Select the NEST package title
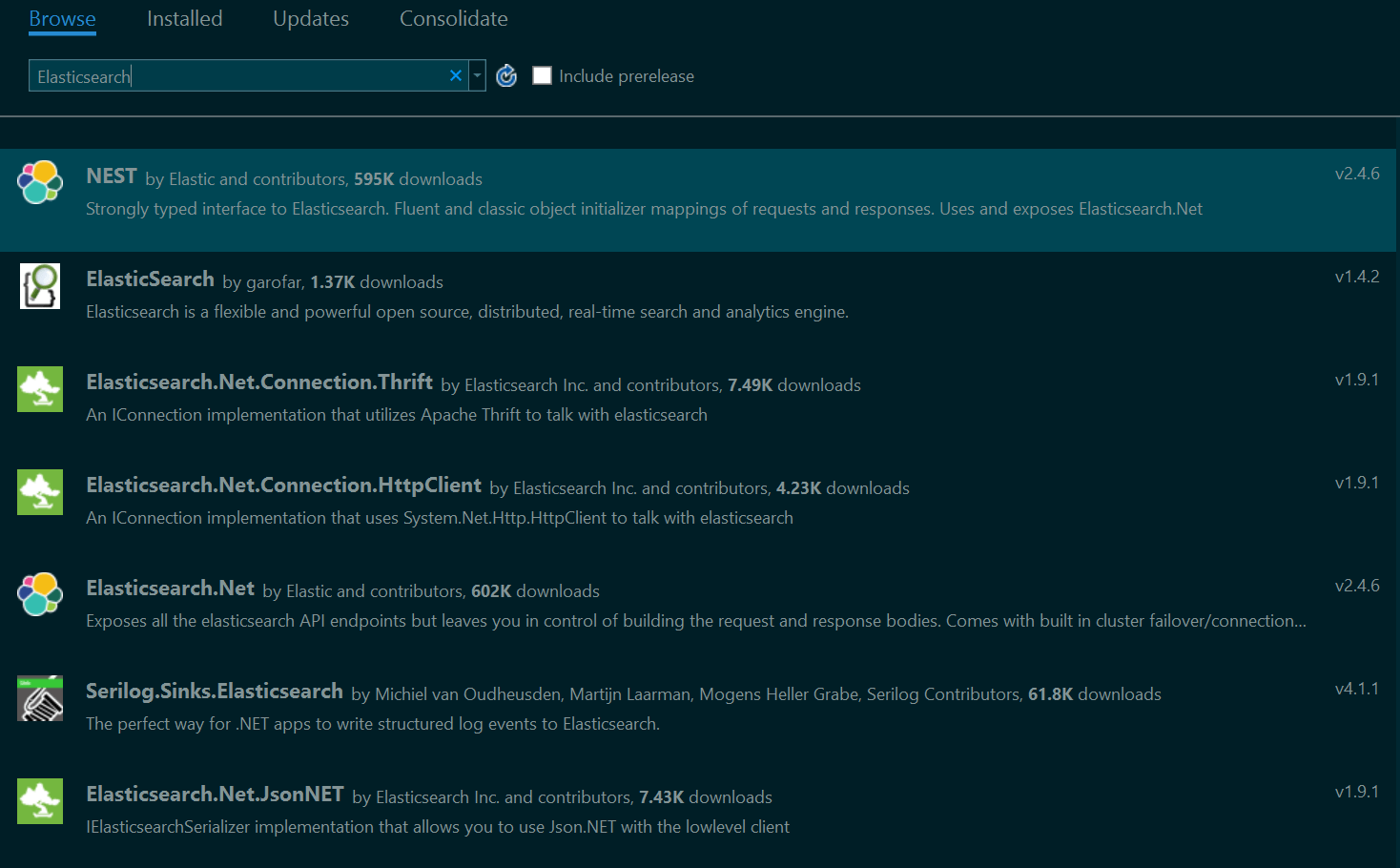1400x868 pixels. pyautogui.click(x=112, y=176)
